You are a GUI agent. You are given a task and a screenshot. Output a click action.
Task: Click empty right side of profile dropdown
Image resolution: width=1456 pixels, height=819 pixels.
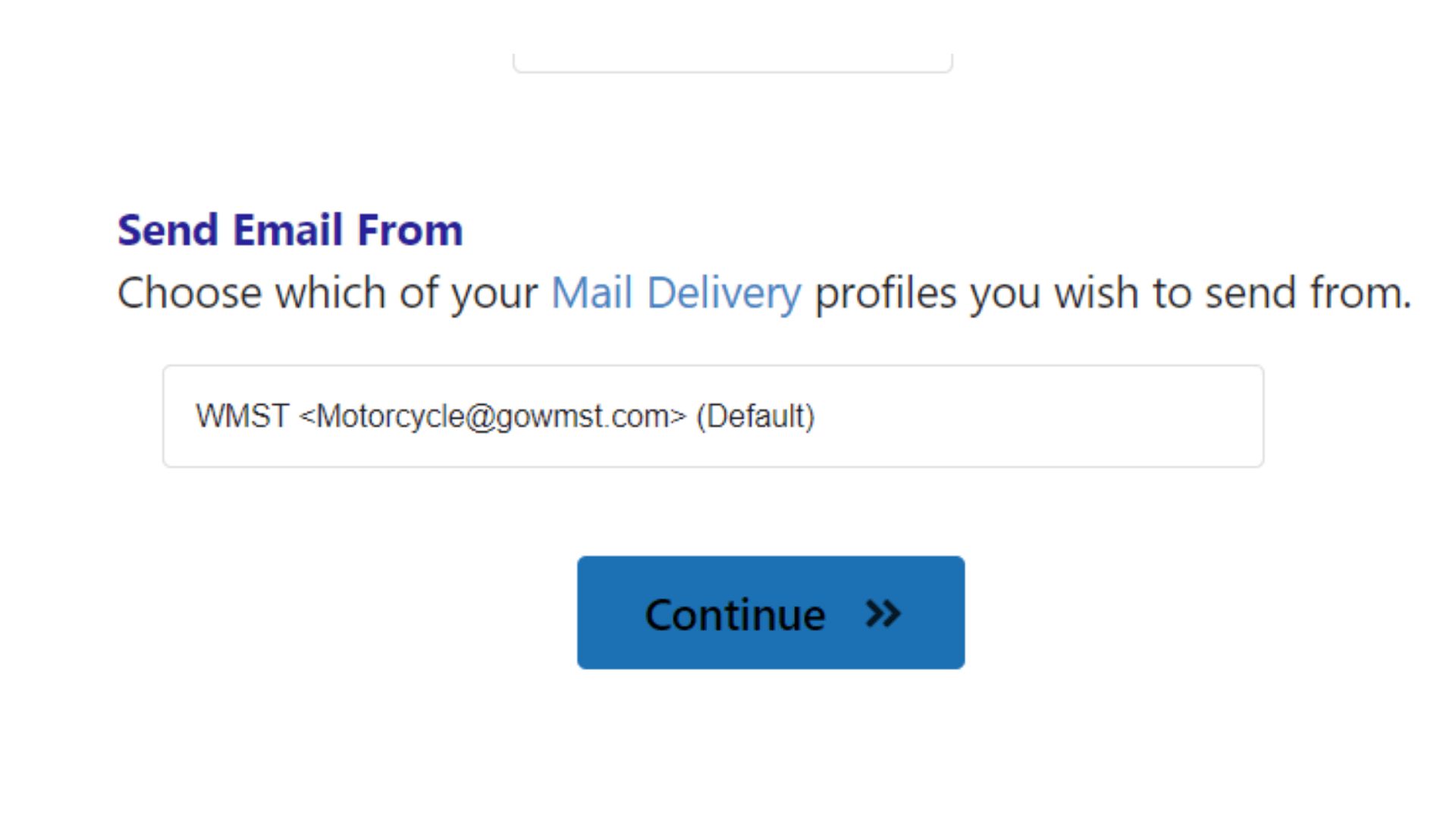coord(1062,416)
